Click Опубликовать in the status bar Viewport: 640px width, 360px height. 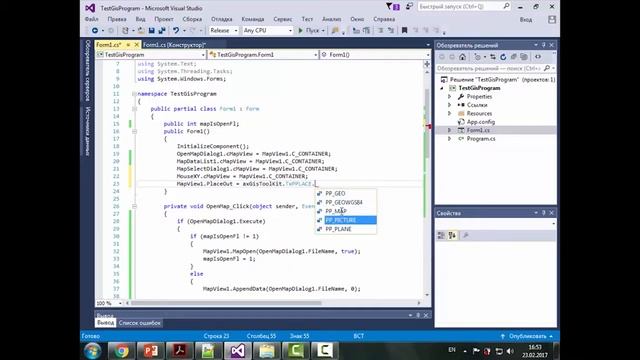pos(527,336)
